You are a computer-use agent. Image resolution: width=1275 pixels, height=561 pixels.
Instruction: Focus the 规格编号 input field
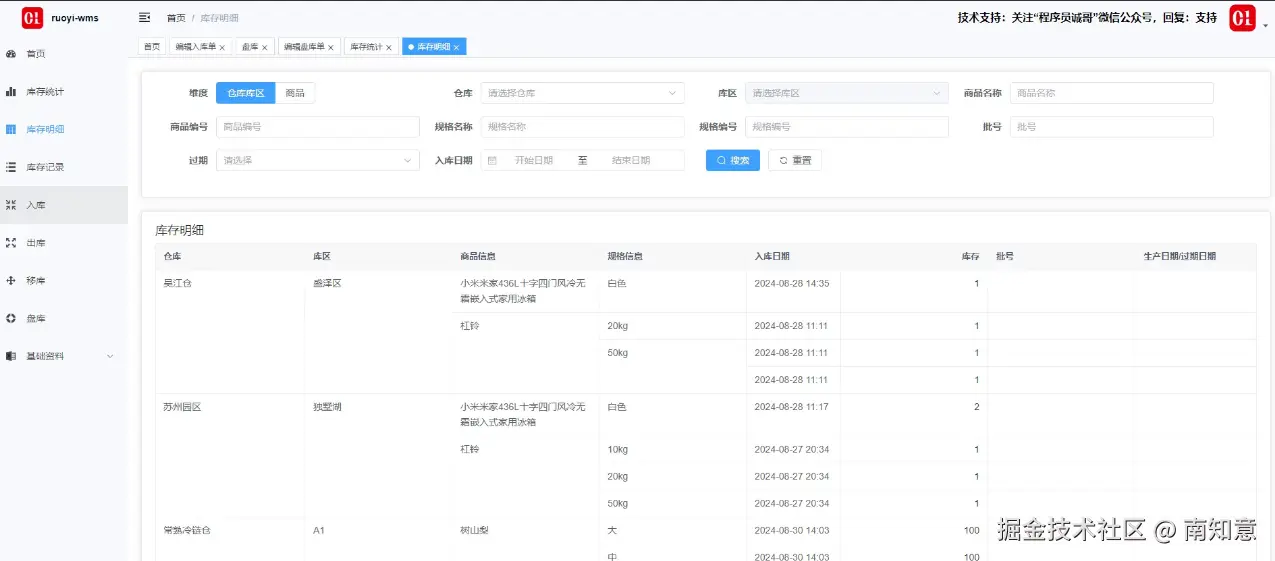[x=847, y=127]
